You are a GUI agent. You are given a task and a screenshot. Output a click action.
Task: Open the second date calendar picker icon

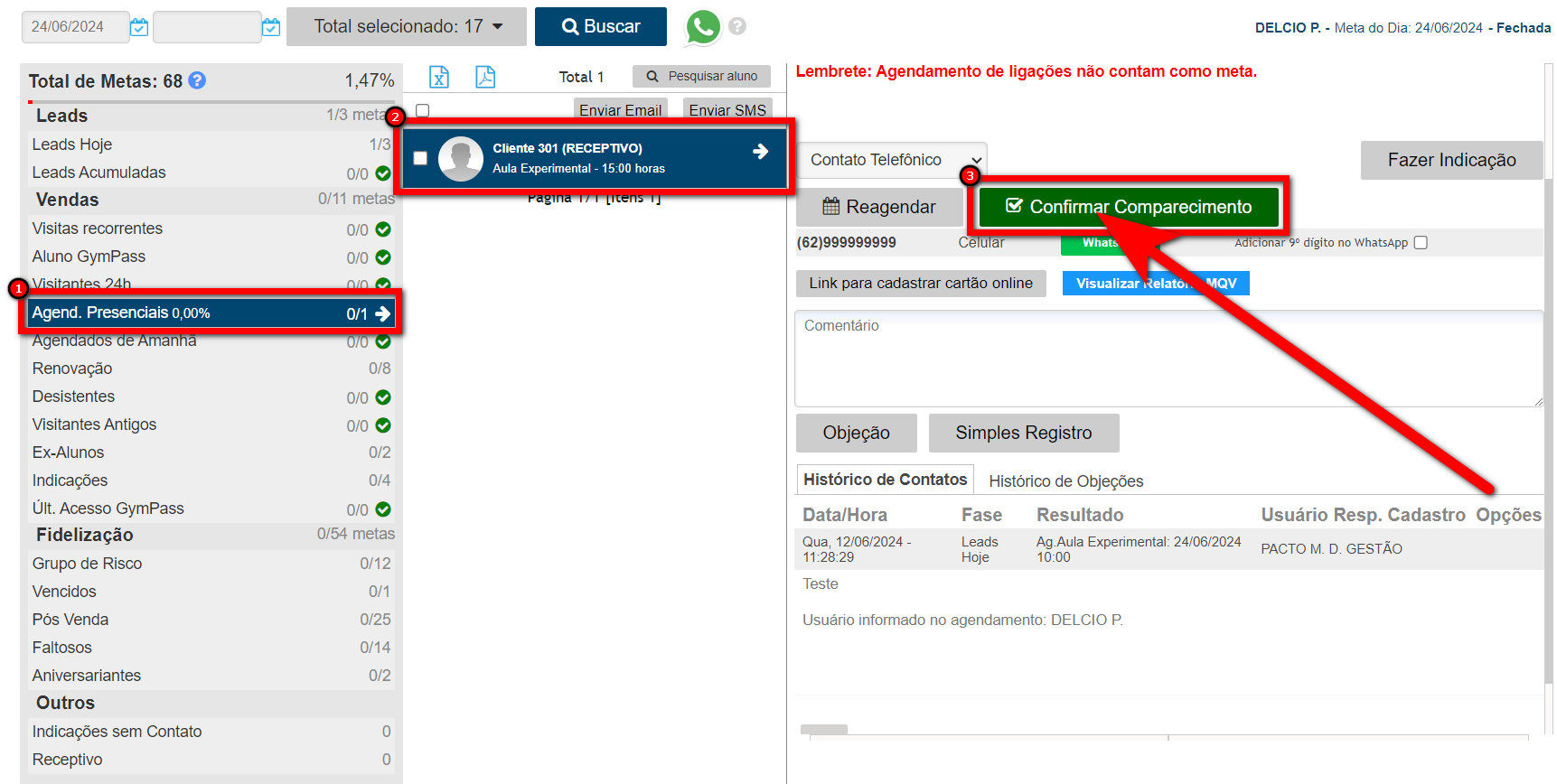271,27
